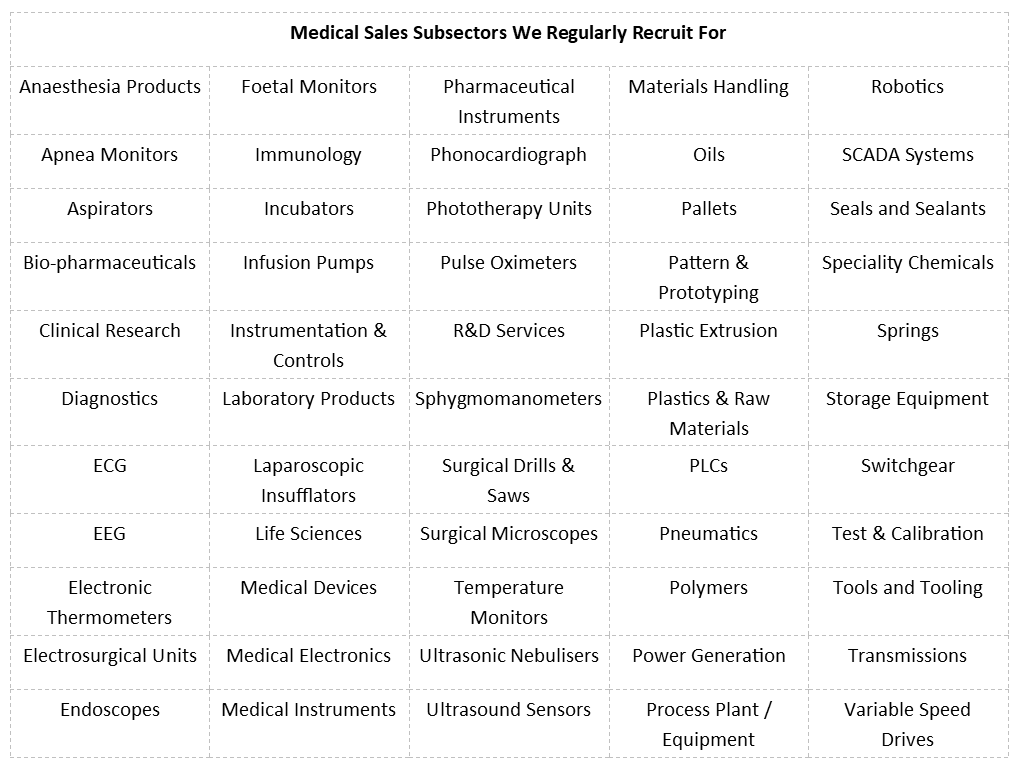Viewport: 1027px width, 773px height.
Task: Select the Medical Devices cell
Action: pos(308,588)
